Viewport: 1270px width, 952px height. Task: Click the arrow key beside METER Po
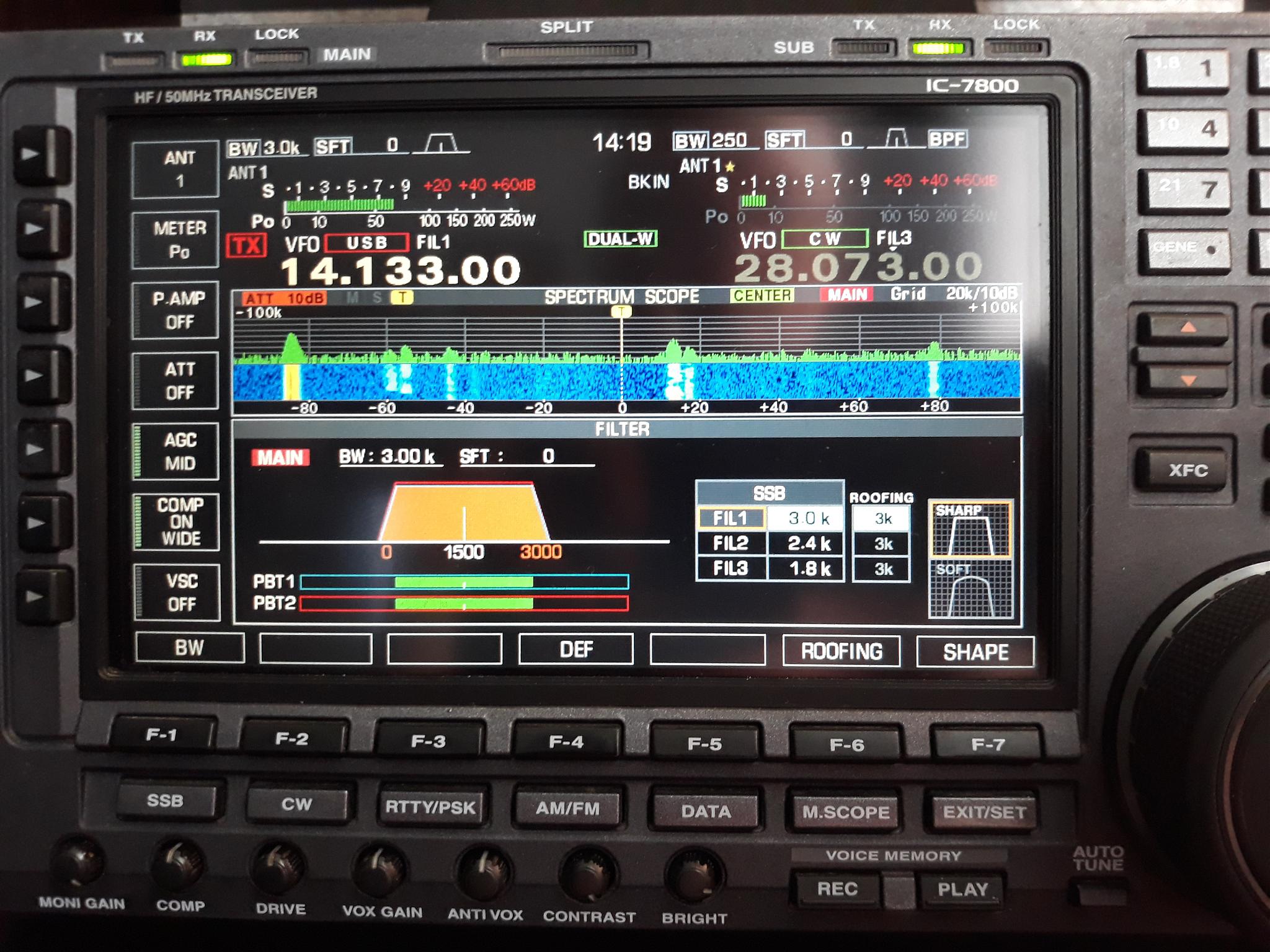point(40,229)
